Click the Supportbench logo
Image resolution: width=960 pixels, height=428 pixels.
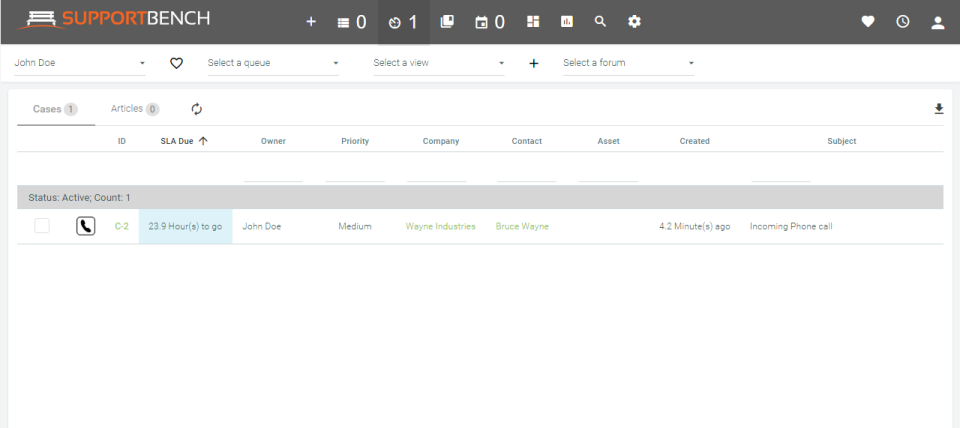(113, 20)
